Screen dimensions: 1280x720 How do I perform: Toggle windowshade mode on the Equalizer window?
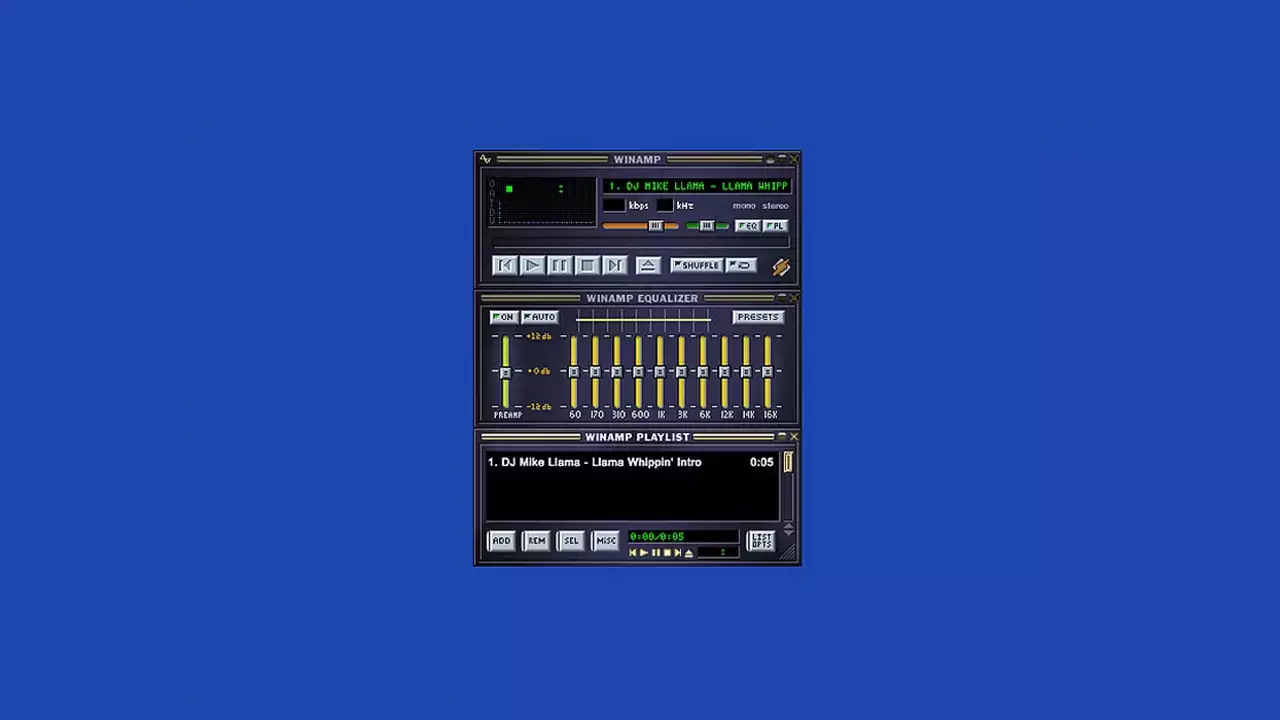[782, 298]
